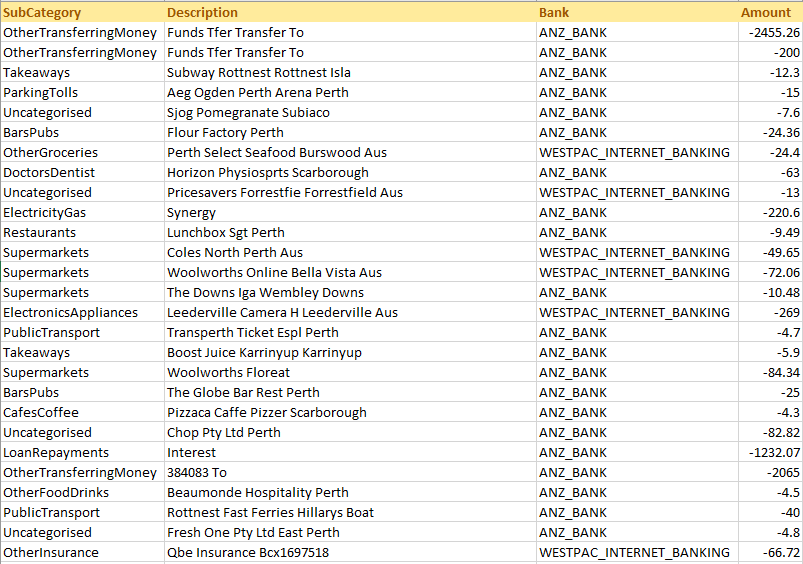Select Transperth Ticket Espl Perth cell
The width and height of the screenshot is (803, 564).
point(350,332)
